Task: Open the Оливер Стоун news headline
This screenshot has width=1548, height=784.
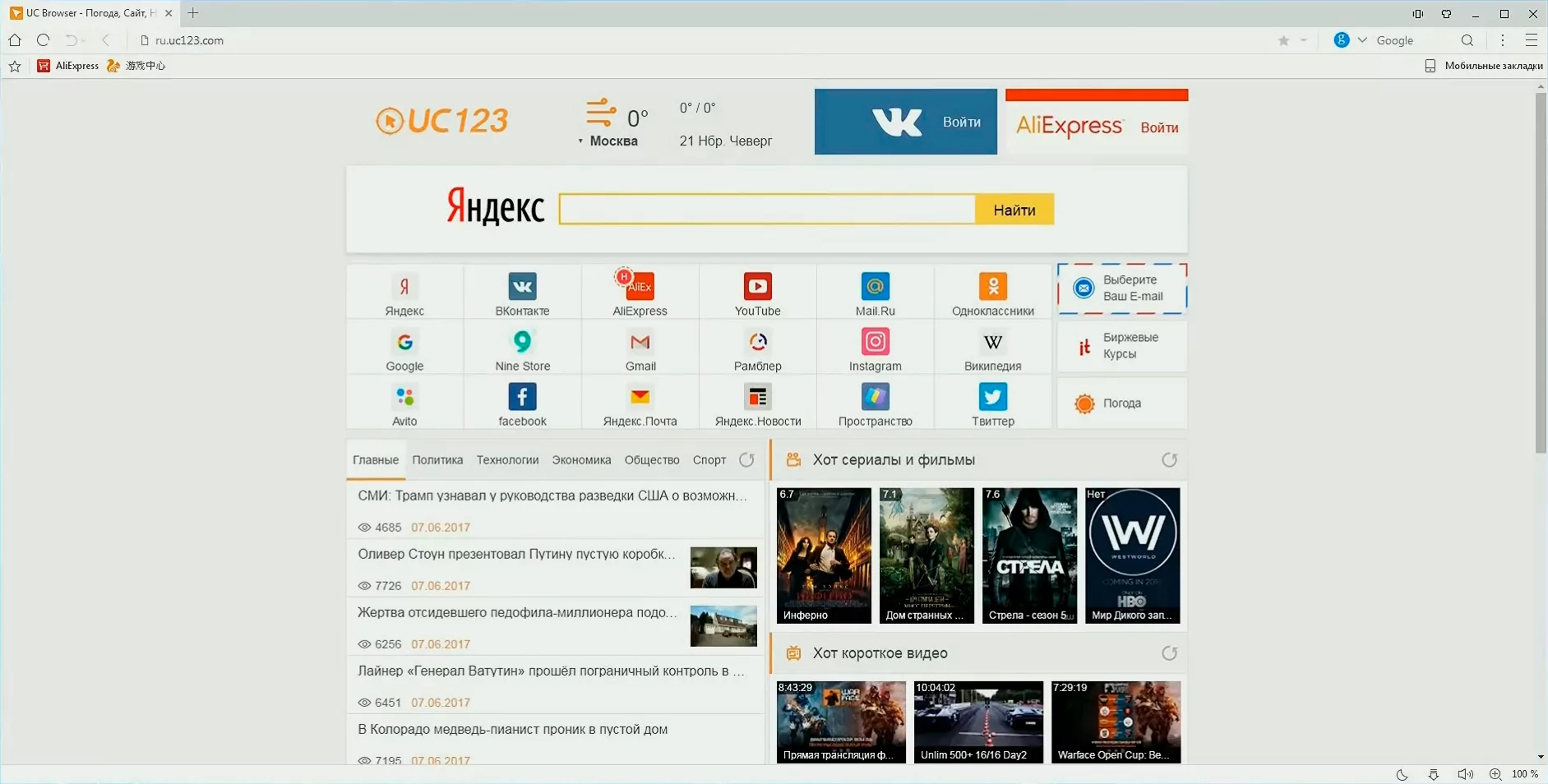Action: point(516,554)
